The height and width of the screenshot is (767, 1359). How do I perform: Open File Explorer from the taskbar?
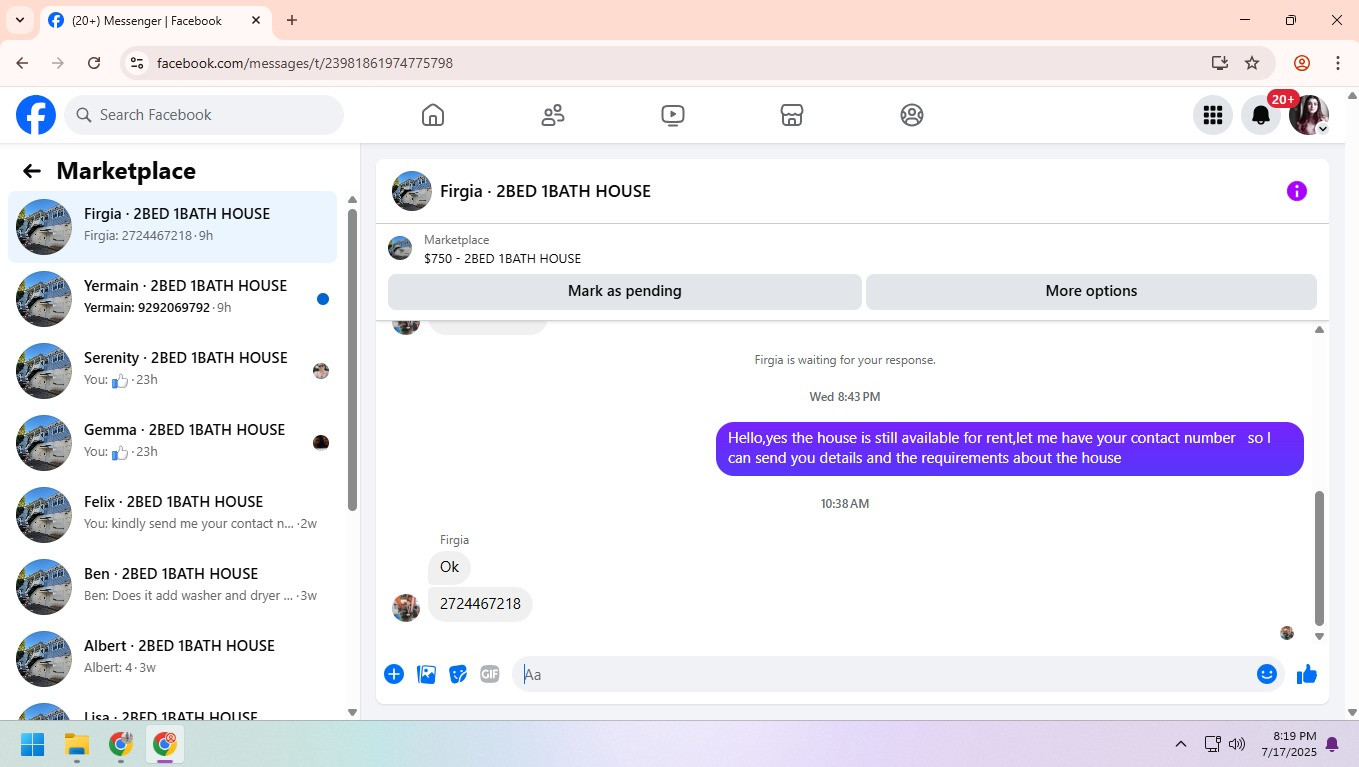point(77,744)
